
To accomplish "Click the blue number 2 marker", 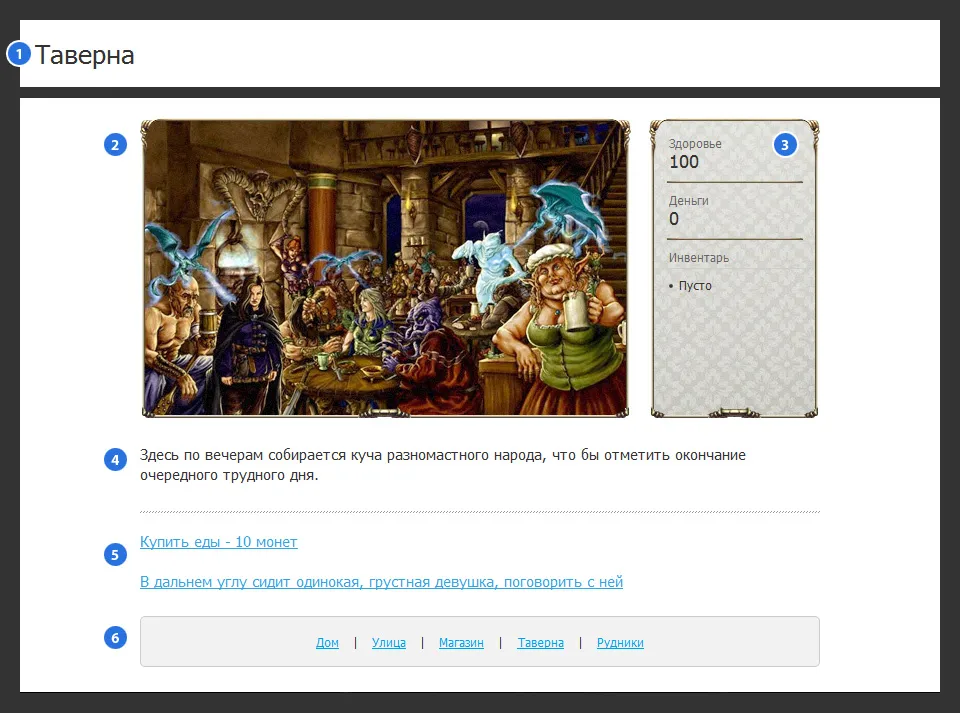I will pos(115,145).
